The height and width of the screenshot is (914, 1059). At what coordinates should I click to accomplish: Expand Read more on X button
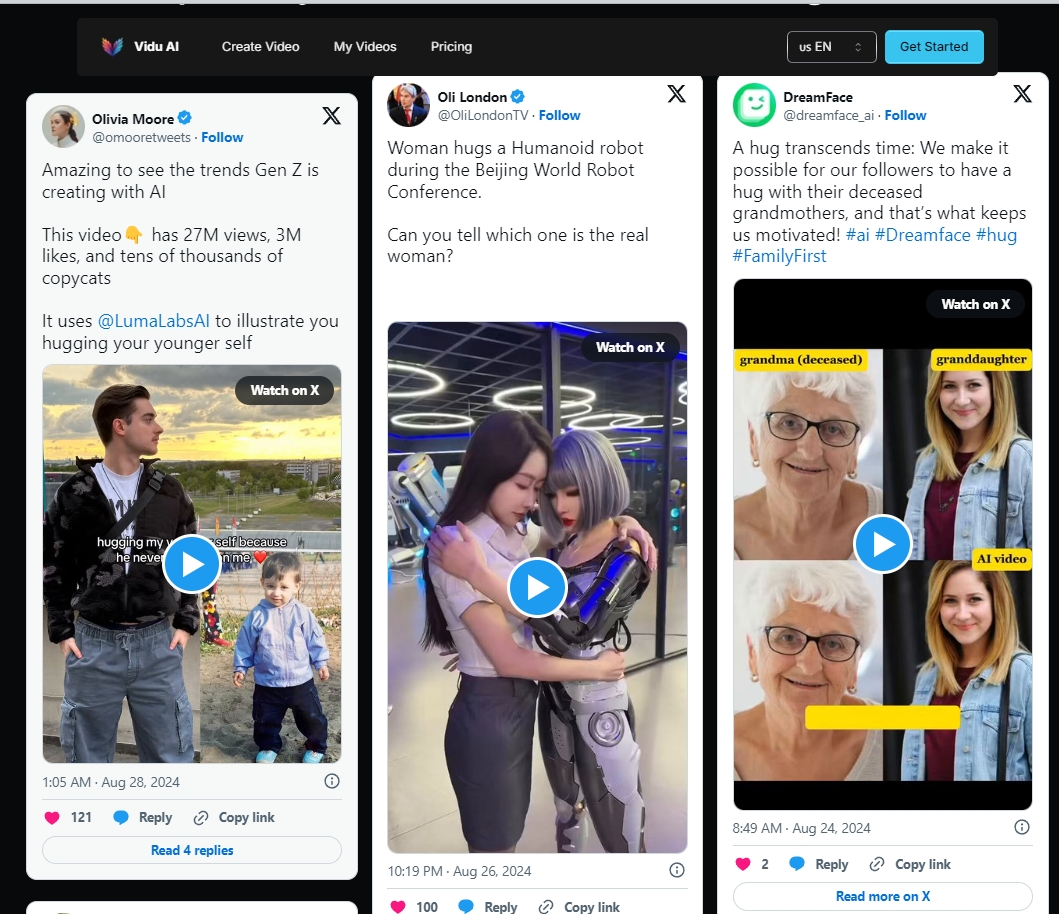pos(882,896)
